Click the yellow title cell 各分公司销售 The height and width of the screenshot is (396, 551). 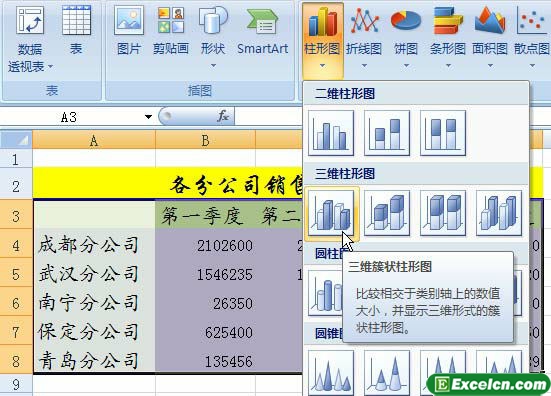pyautogui.click(x=168, y=184)
